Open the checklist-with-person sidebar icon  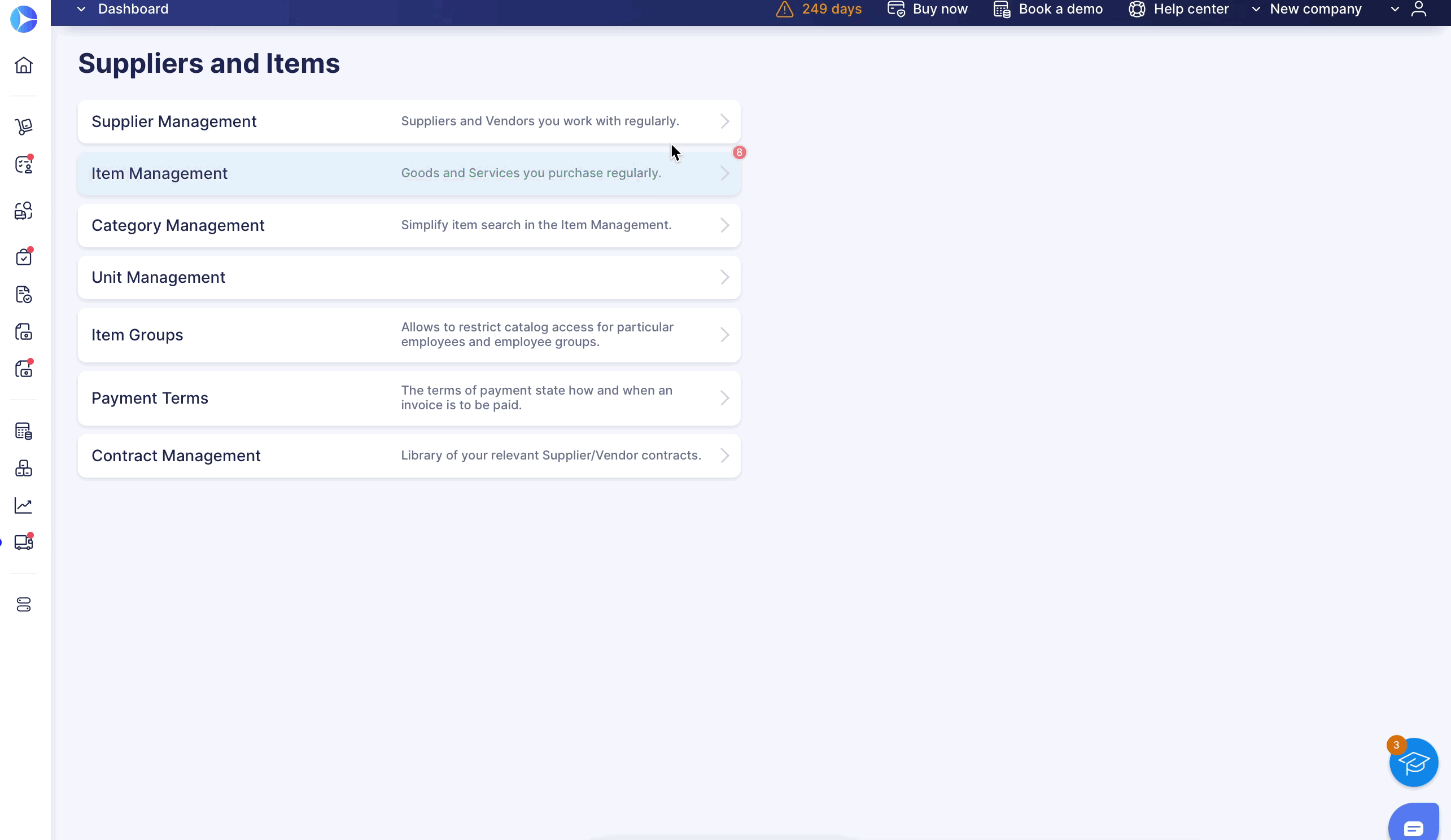(x=24, y=165)
